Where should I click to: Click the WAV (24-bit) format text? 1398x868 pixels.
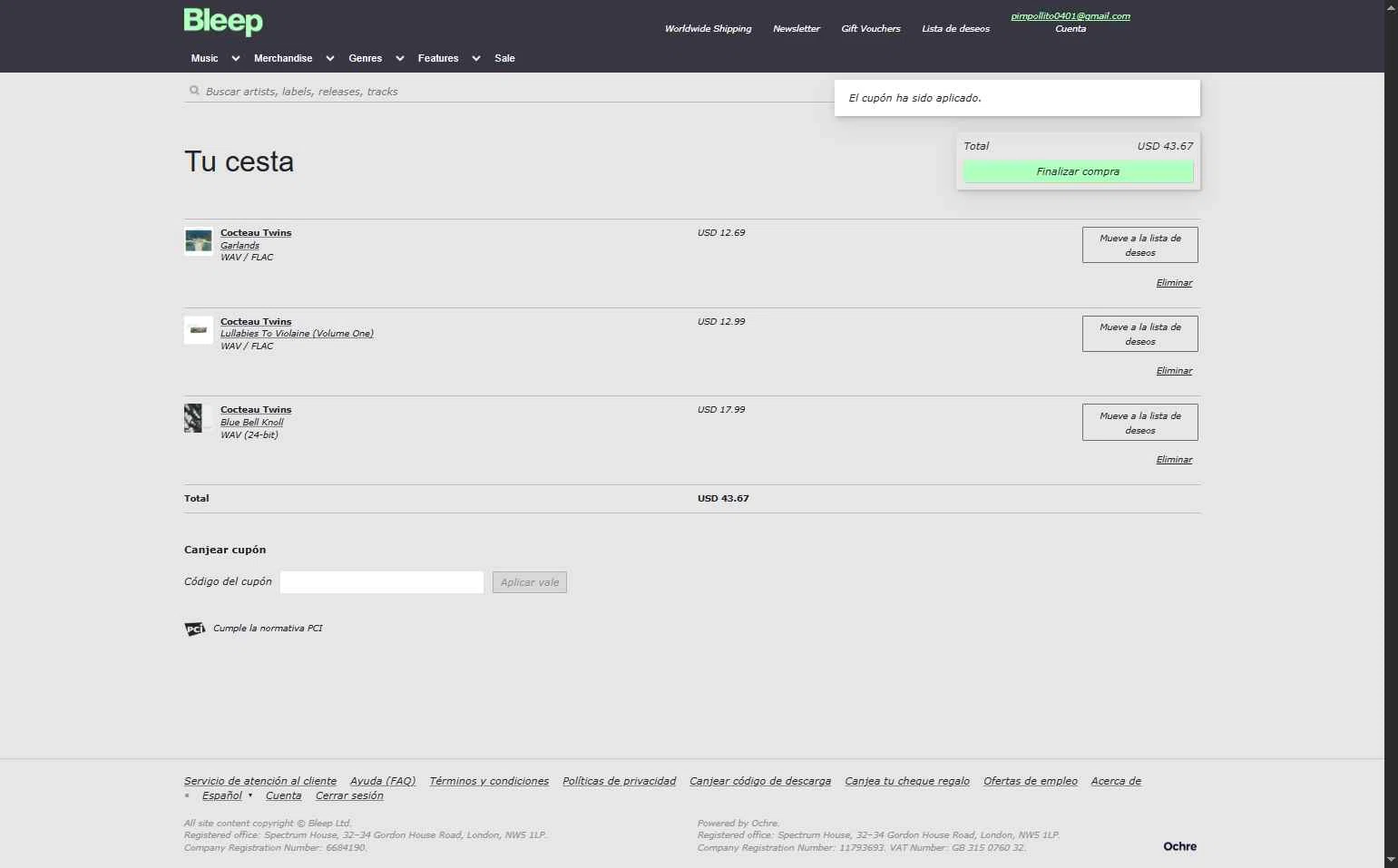click(249, 435)
